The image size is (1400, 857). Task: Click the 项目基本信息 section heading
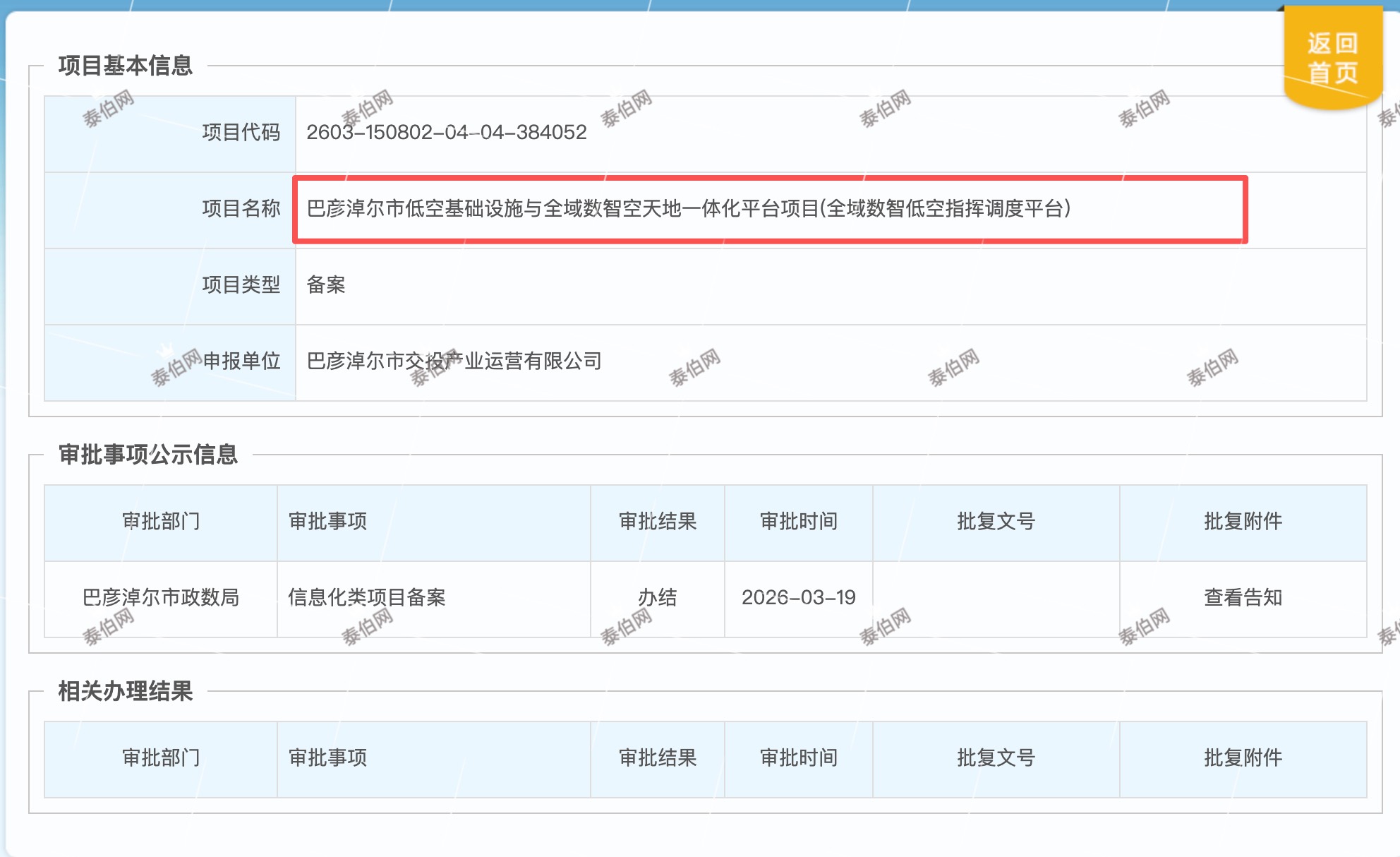[x=125, y=66]
